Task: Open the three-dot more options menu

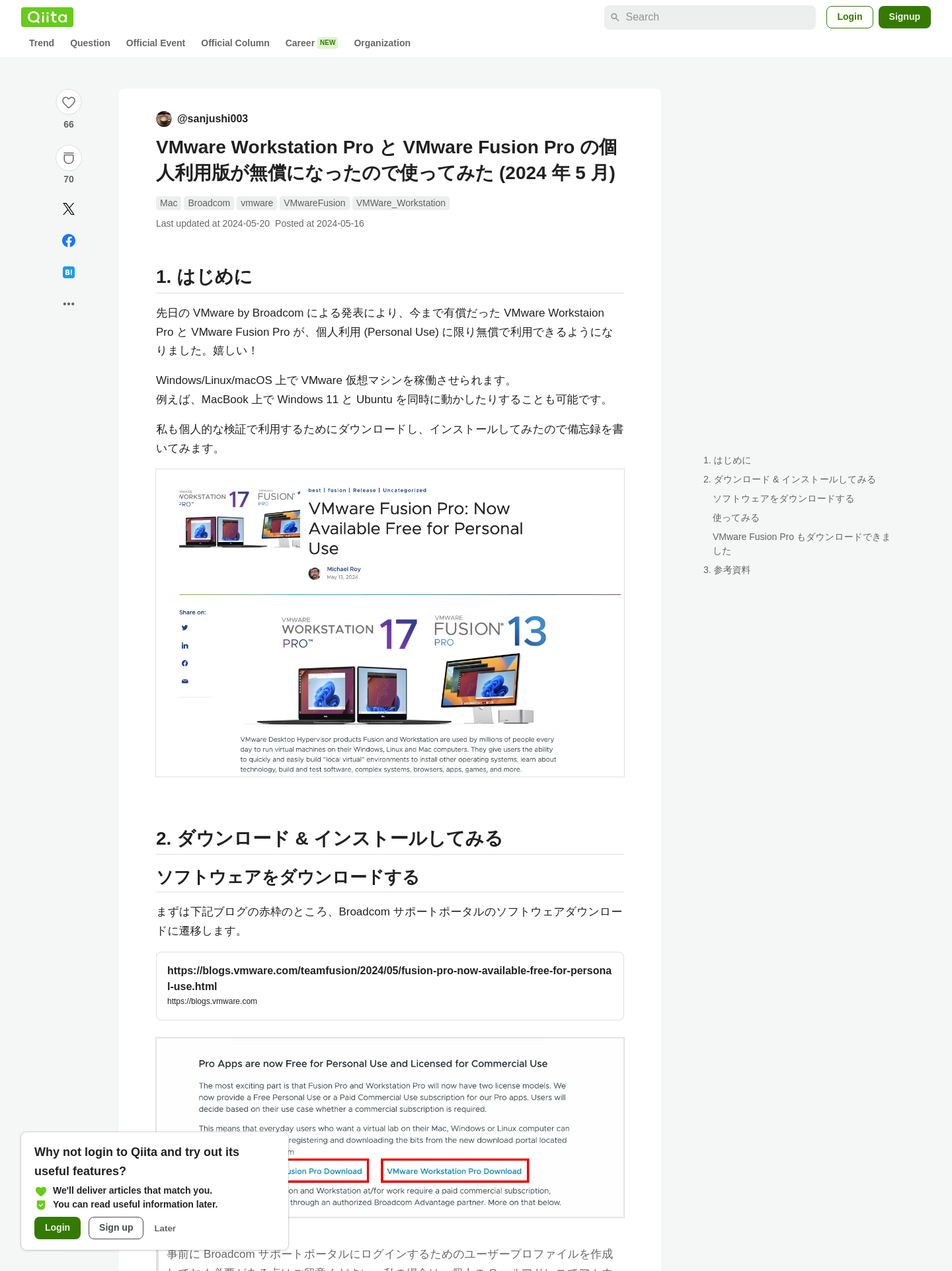Action: (x=69, y=304)
